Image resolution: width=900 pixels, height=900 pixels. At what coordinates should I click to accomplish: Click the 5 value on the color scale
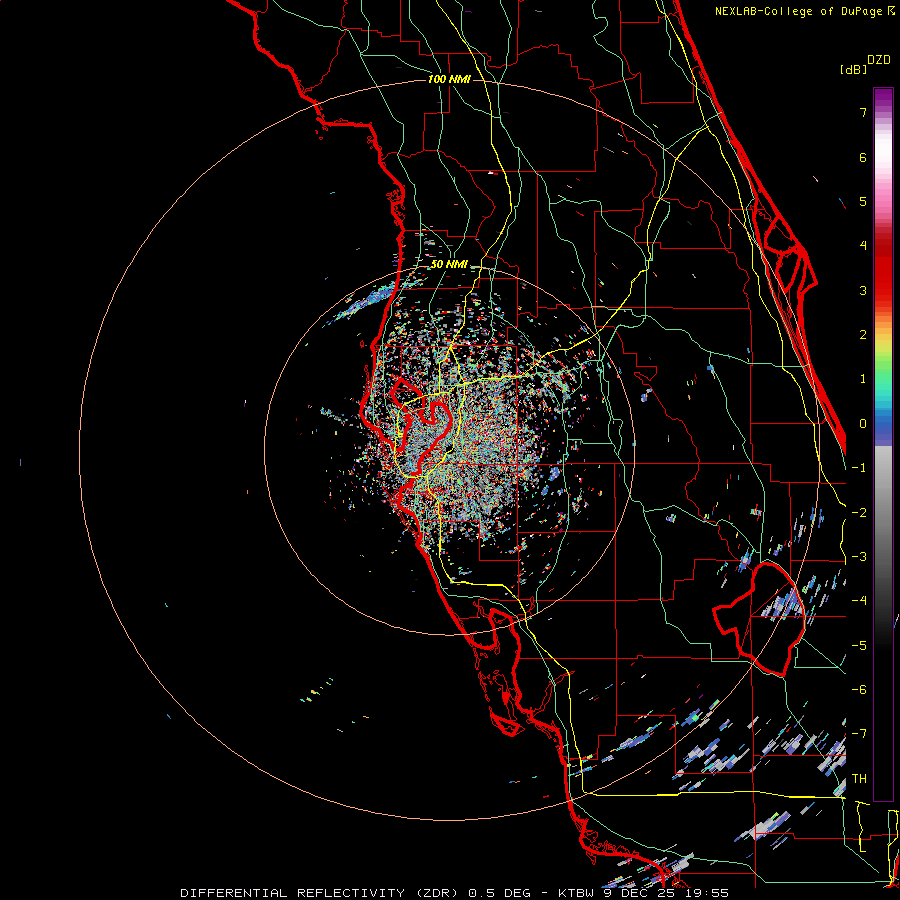tap(863, 201)
